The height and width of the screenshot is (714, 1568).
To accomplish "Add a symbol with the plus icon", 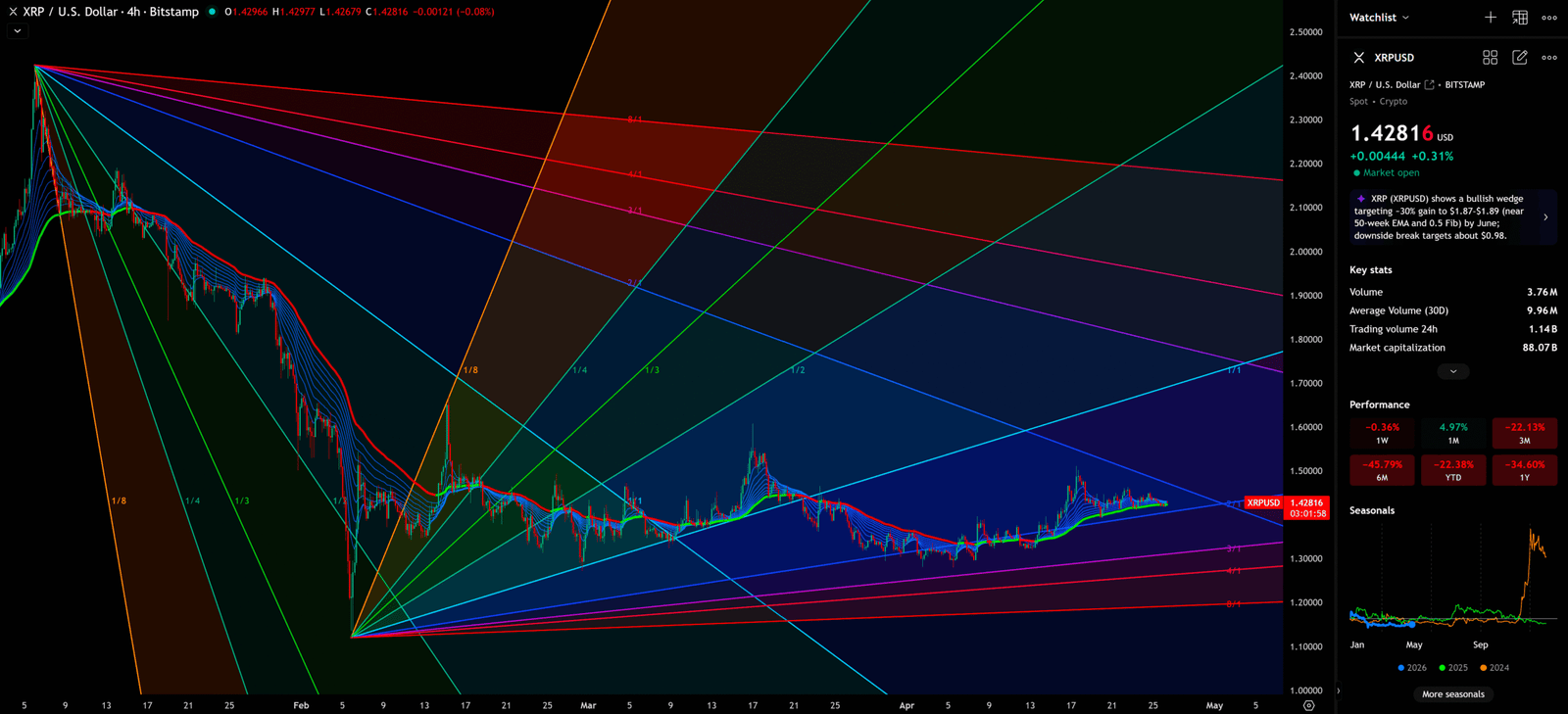I will [1490, 18].
